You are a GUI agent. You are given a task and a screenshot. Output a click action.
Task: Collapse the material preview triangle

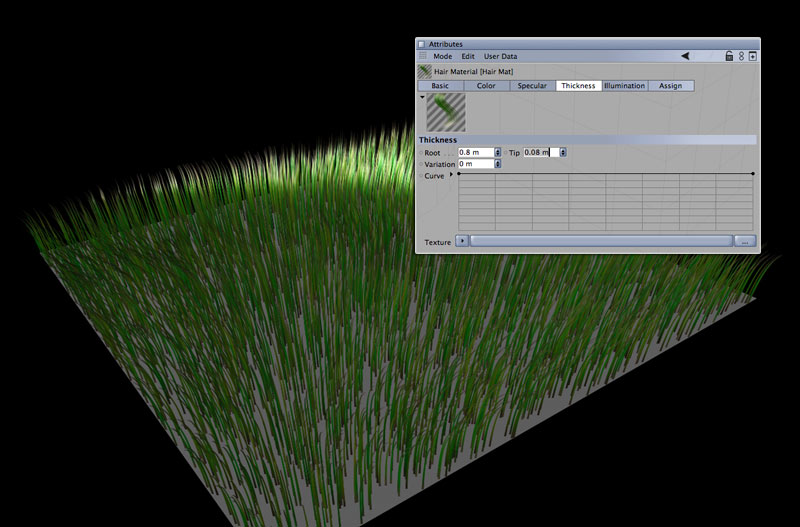[422, 98]
